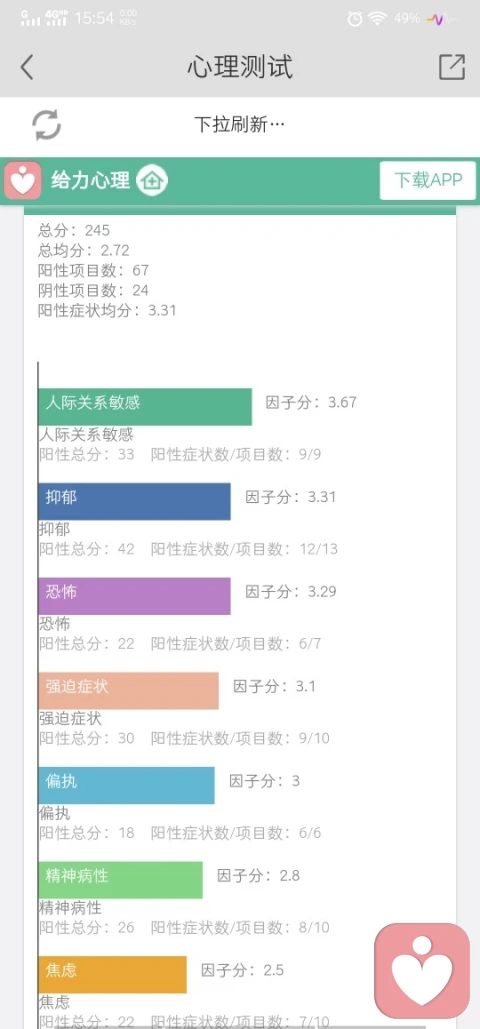
Task: Click the 下载APP button
Action: coord(427,180)
